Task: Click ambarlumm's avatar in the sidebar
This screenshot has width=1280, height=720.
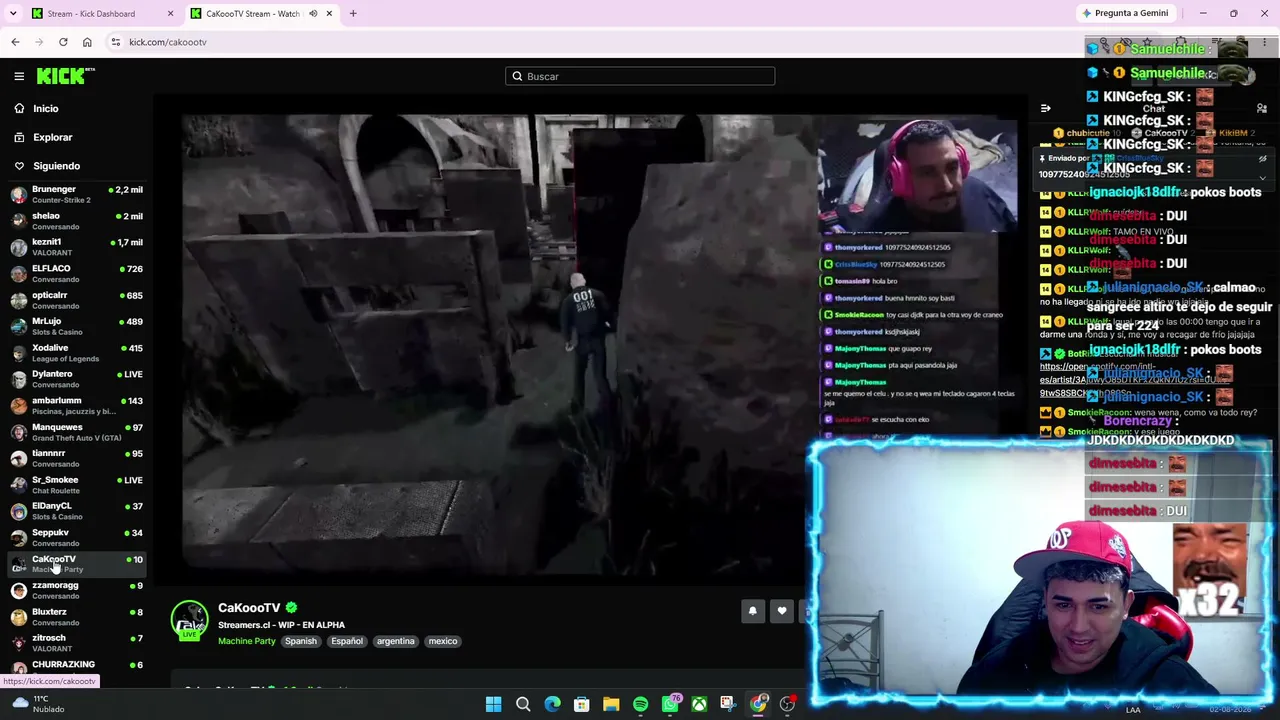Action: coord(18,405)
